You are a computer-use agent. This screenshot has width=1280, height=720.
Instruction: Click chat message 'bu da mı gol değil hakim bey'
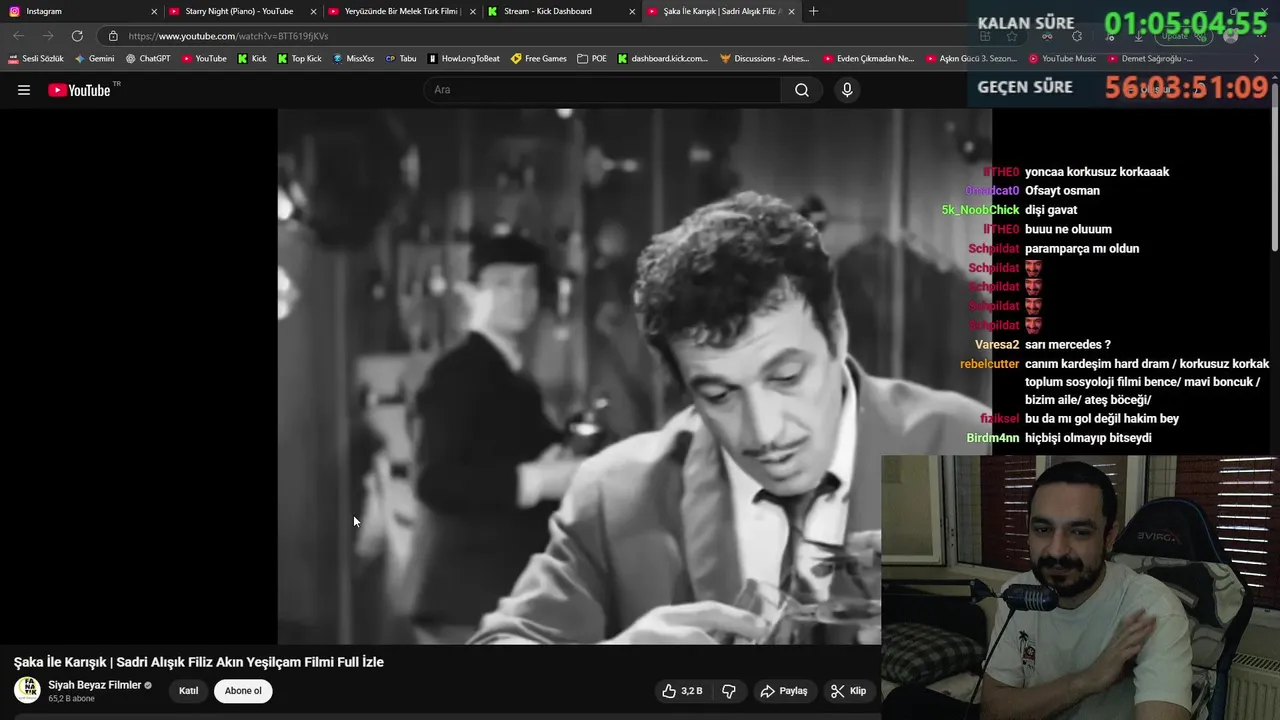point(1102,419)
